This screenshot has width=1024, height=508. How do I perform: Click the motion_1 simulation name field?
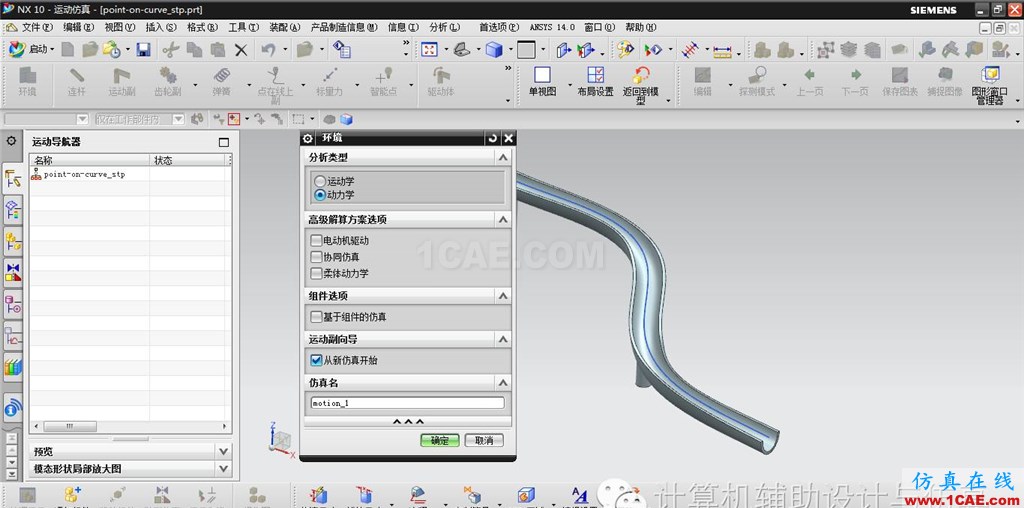(408, 403)
